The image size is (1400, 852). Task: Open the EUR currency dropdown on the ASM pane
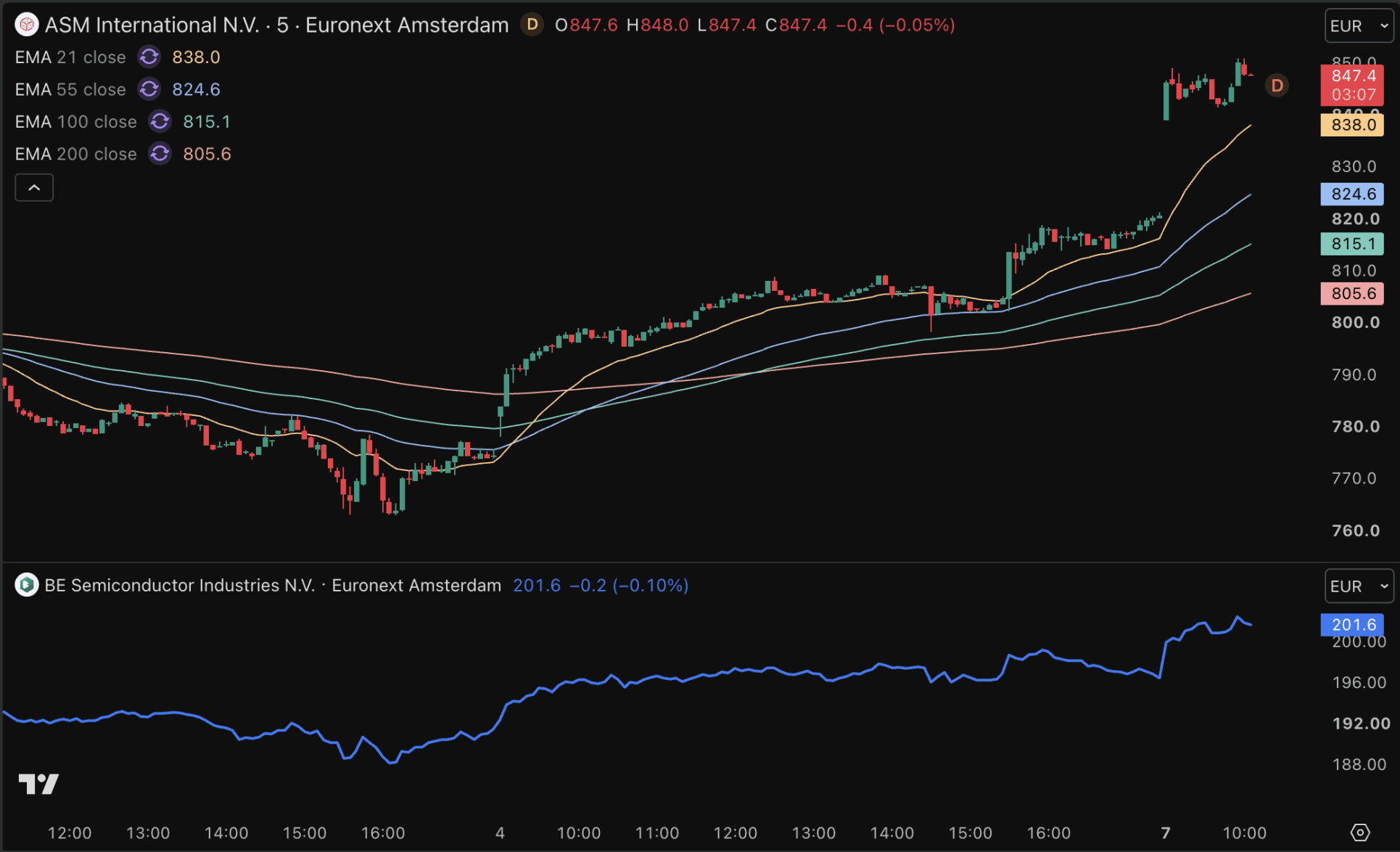point(1359,25)
